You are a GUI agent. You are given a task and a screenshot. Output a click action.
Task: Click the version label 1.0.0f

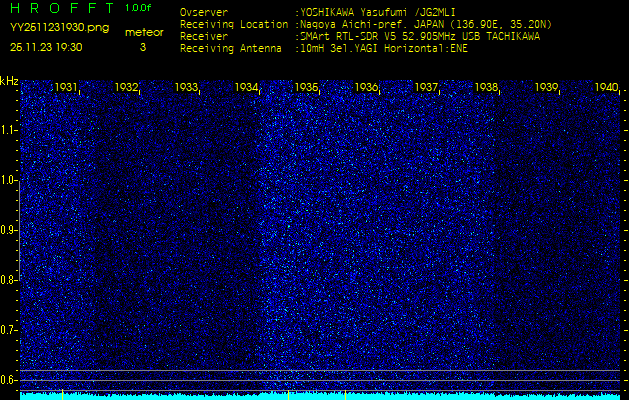pos(138,8)
